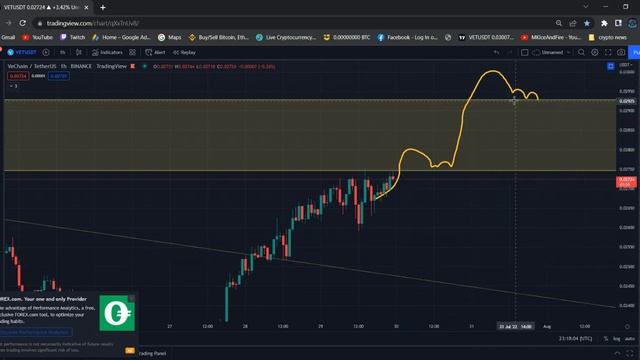Image resolution: width=640 pixels, height=360 pixels.
Task: Click the blue buy price box
Action: (x=58, y=76)
